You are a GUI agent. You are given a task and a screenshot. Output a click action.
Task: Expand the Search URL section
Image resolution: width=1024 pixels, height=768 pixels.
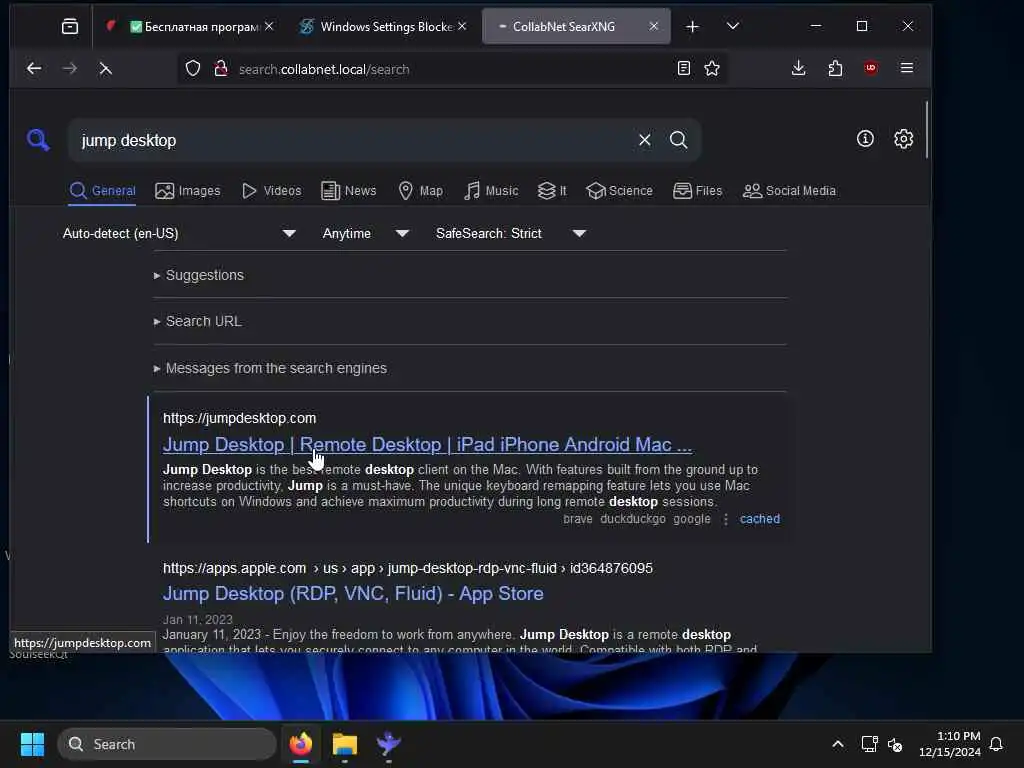(197, 321)
